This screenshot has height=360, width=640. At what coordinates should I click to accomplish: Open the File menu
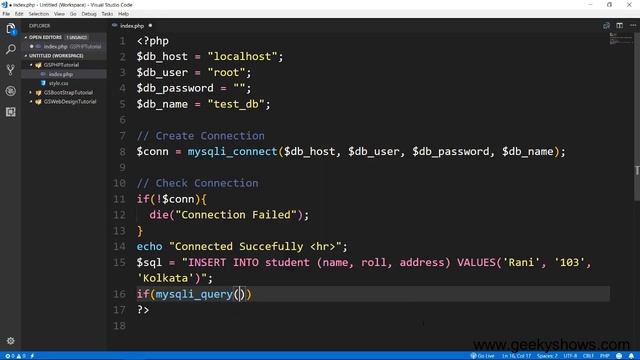pyautogui.click(x=6, y=14)
